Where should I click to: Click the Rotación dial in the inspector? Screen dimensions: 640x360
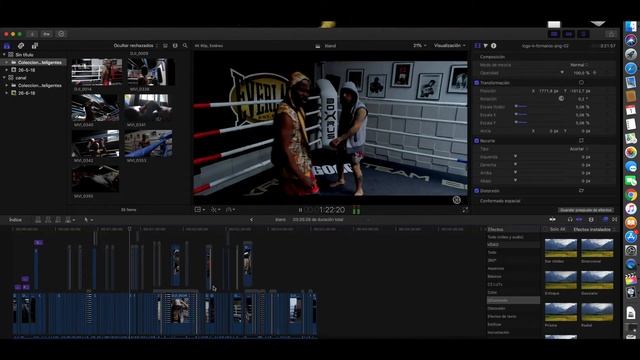point(561,98)
